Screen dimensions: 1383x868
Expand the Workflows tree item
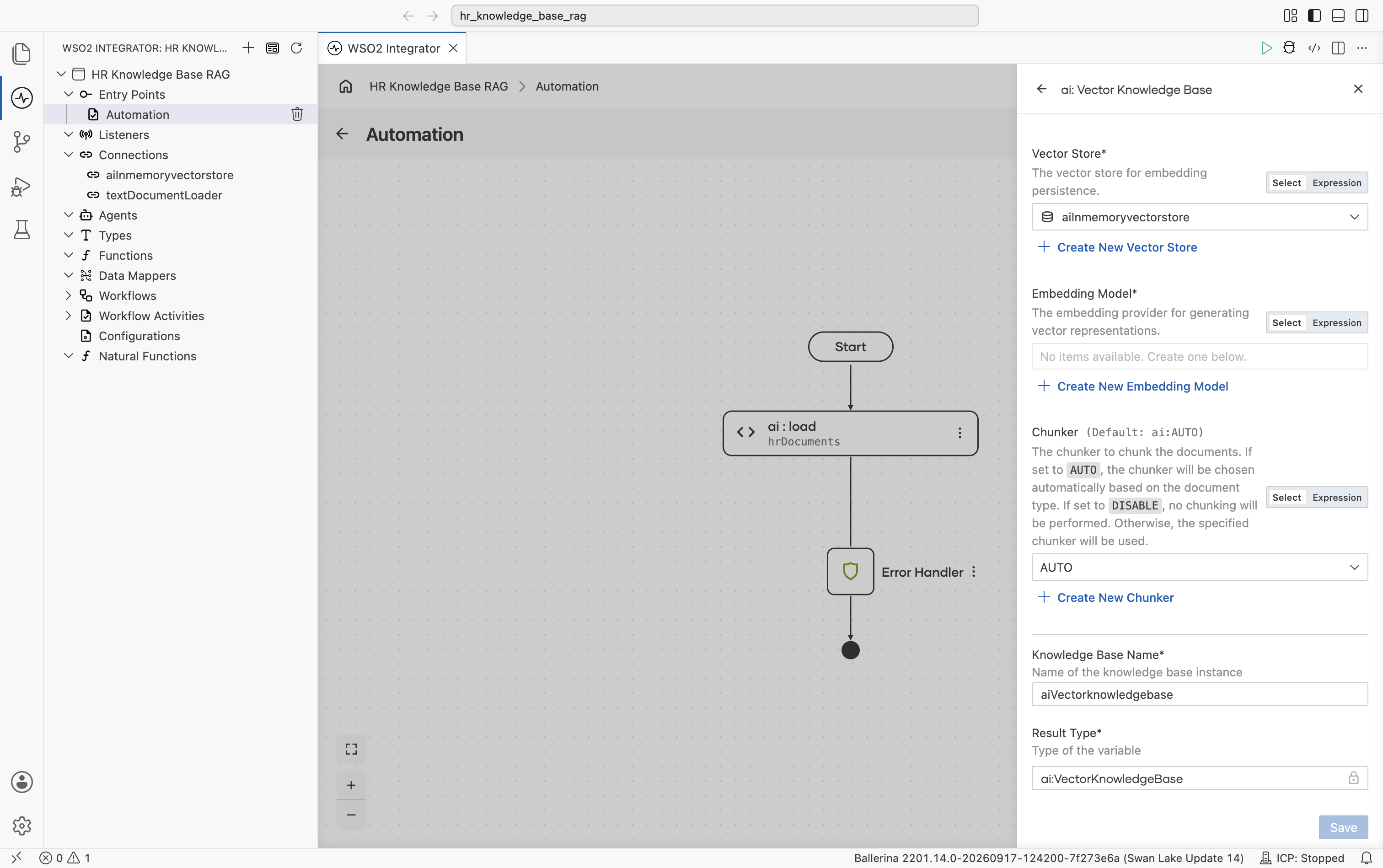pyautogui.click(x=68, y=295)
